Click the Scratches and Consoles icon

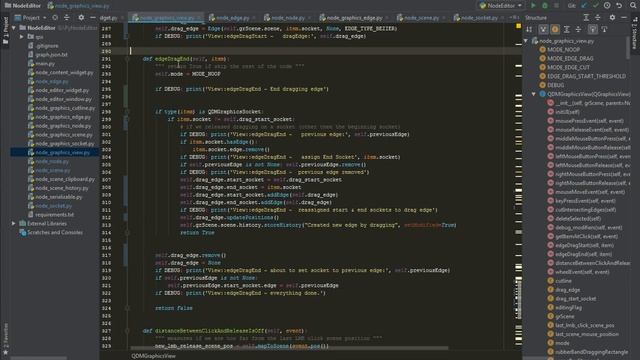tap(23, 232)
